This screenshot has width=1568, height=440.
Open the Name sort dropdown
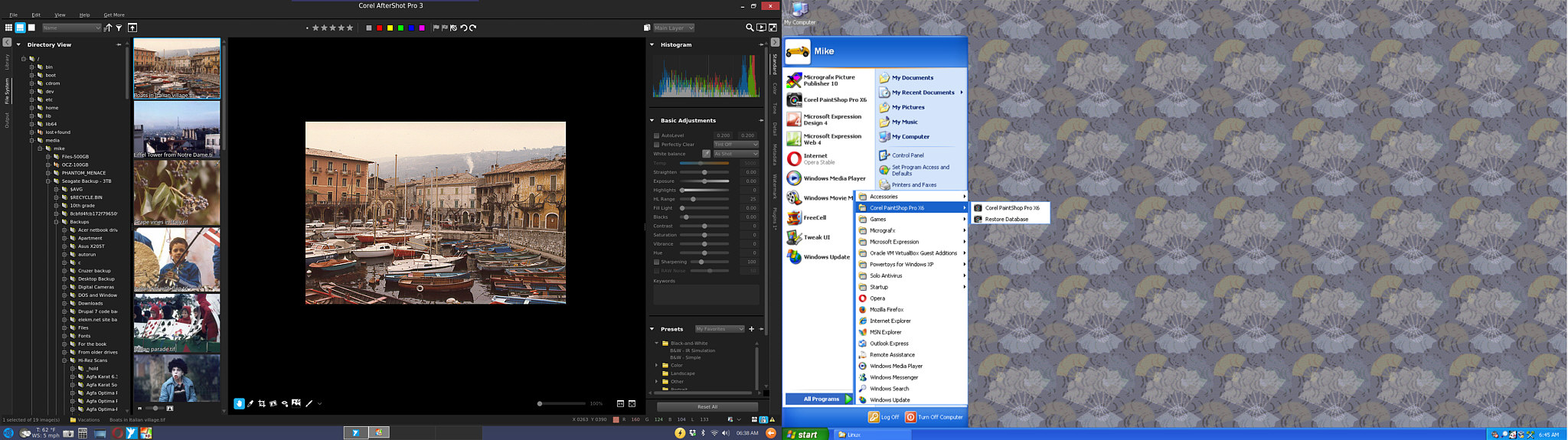[x=71, y=28]
